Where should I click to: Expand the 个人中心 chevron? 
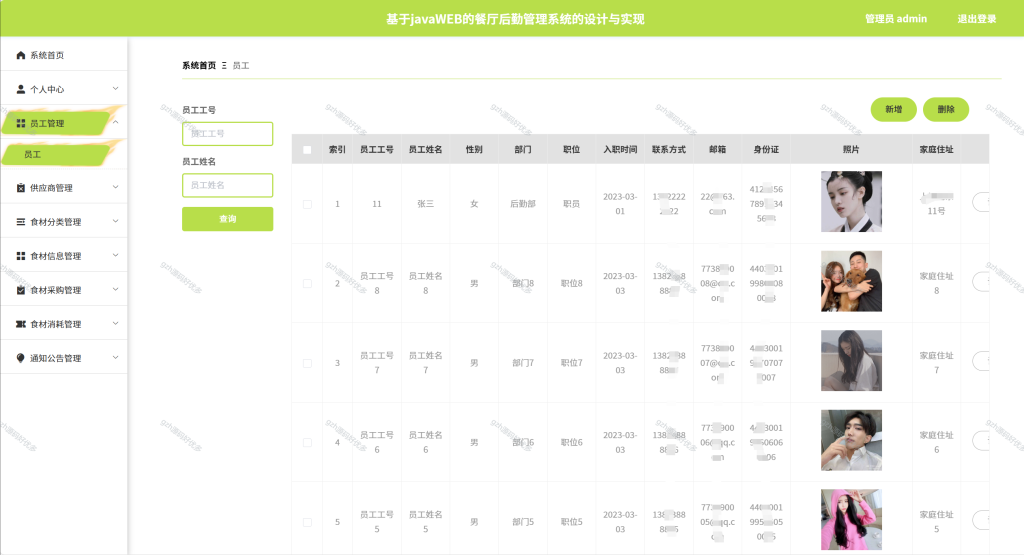116,89
